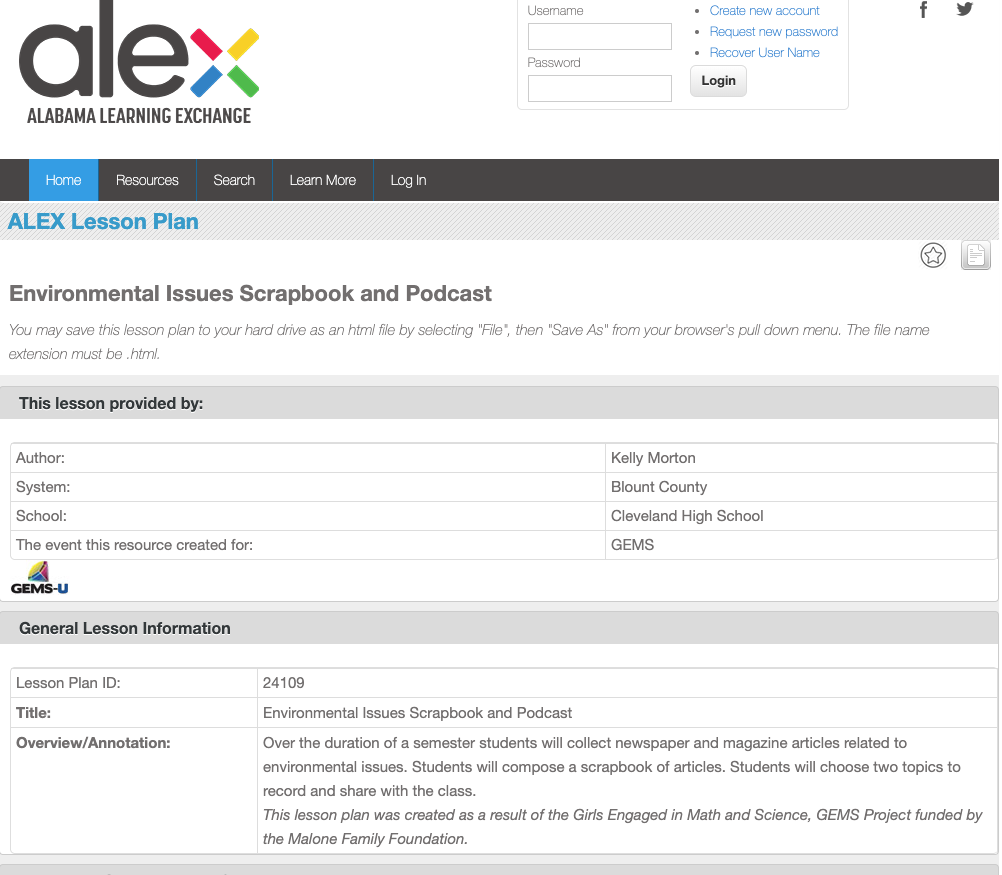This screenshot has width=1002, height=875.
Task: Click the star rating icon for this lesson
Action: point(933,255)
